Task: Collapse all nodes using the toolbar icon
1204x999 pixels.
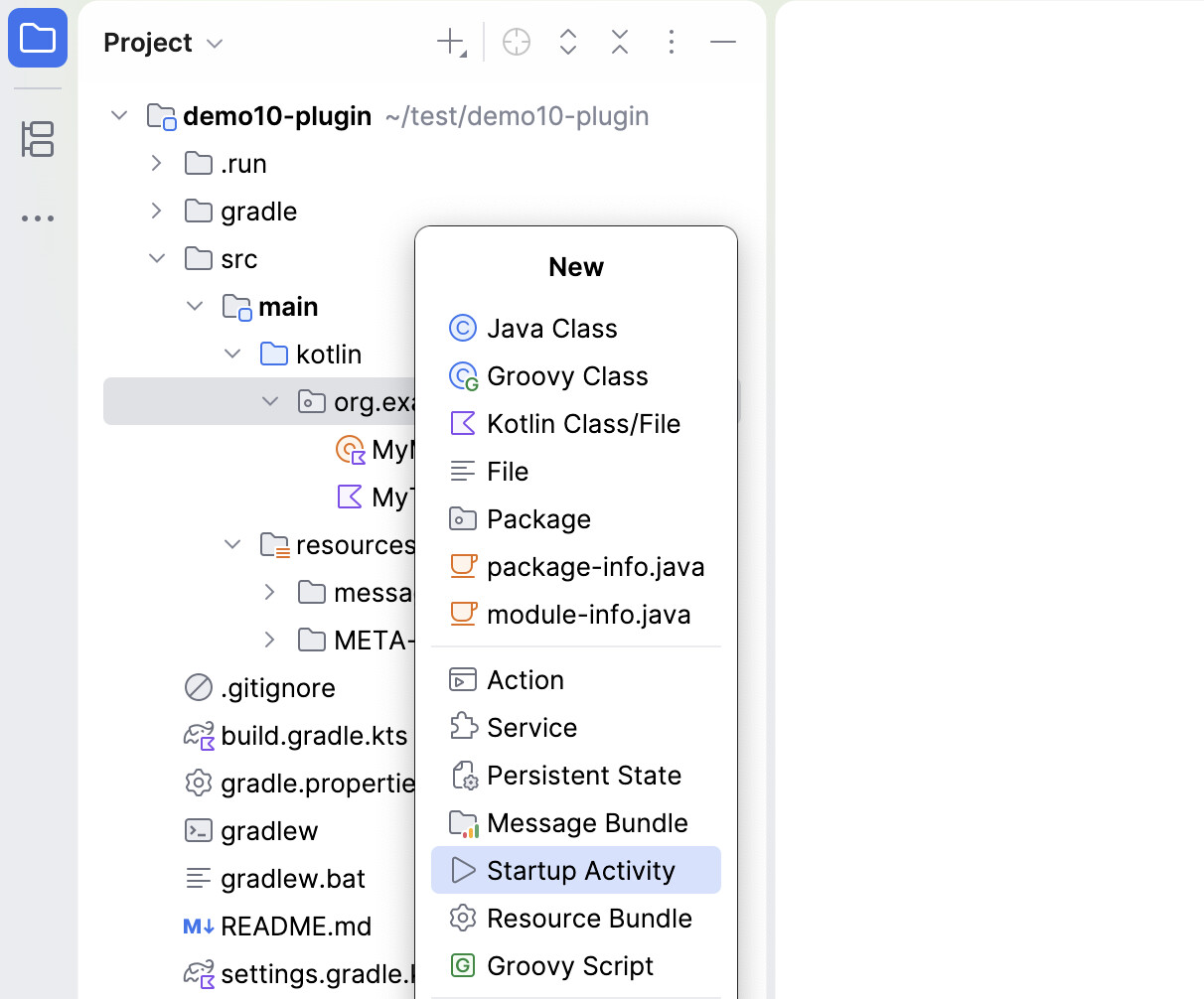Action: click(619, 42)
